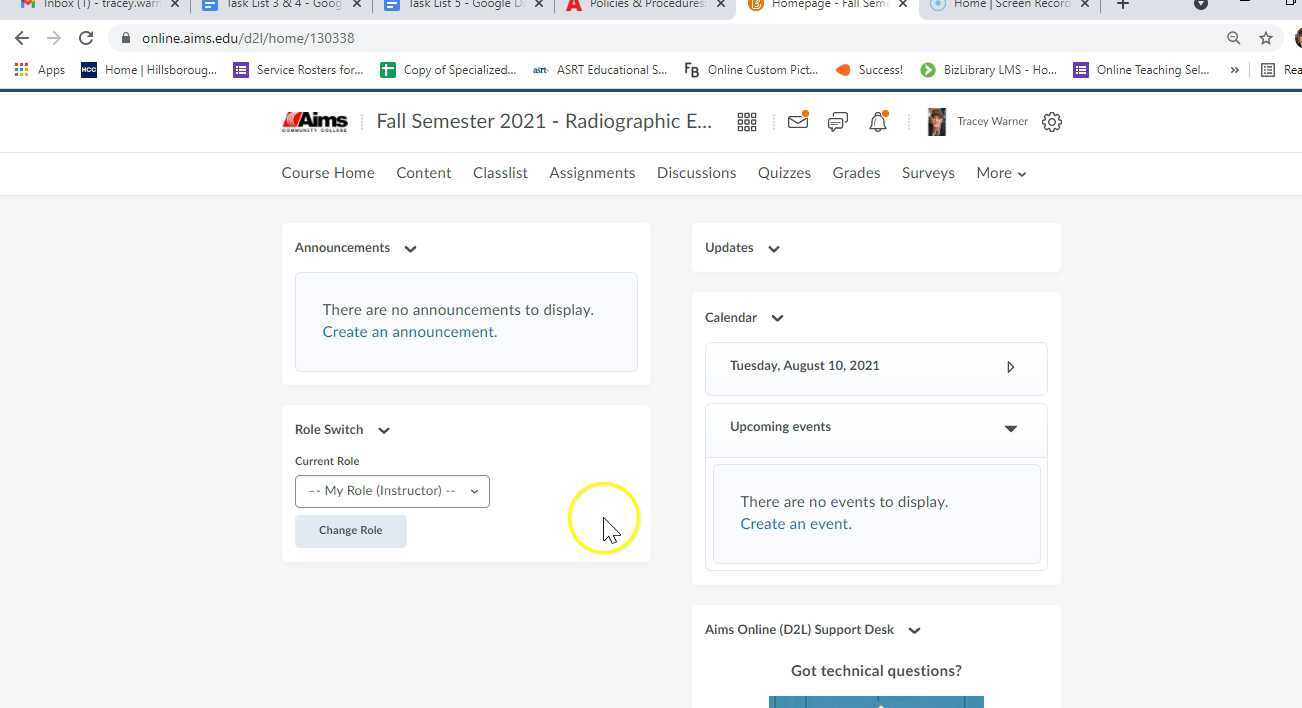Image resolution: width=1302 pixels, height=708 pixels.
Task: Toggle the bookmark star in the address bar
Action: point(1266,38)
